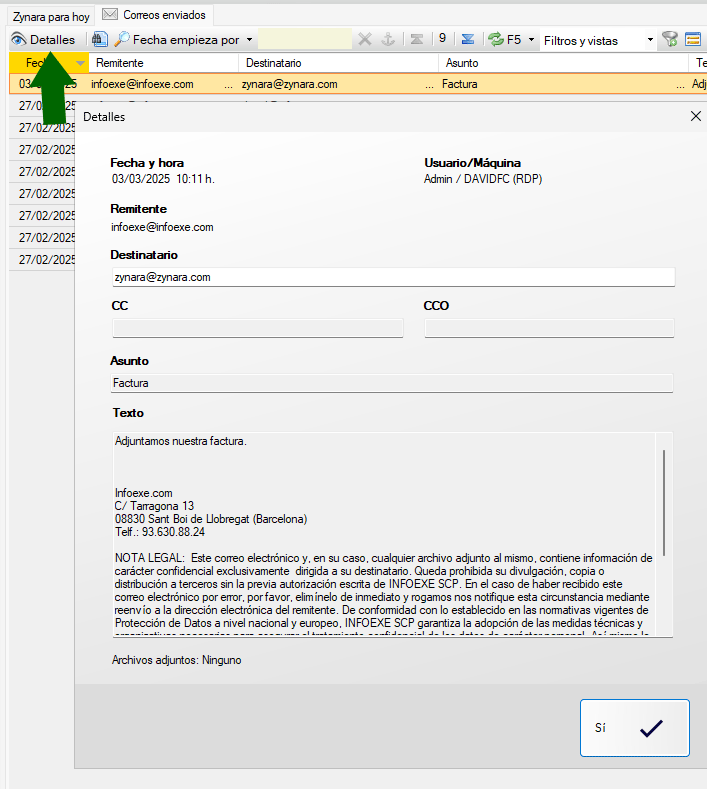Refresh the list with the F5 icon
Image resolution: width=707 pixels, height=789 pixels.
pyautogui.click(x=495, y=40)
